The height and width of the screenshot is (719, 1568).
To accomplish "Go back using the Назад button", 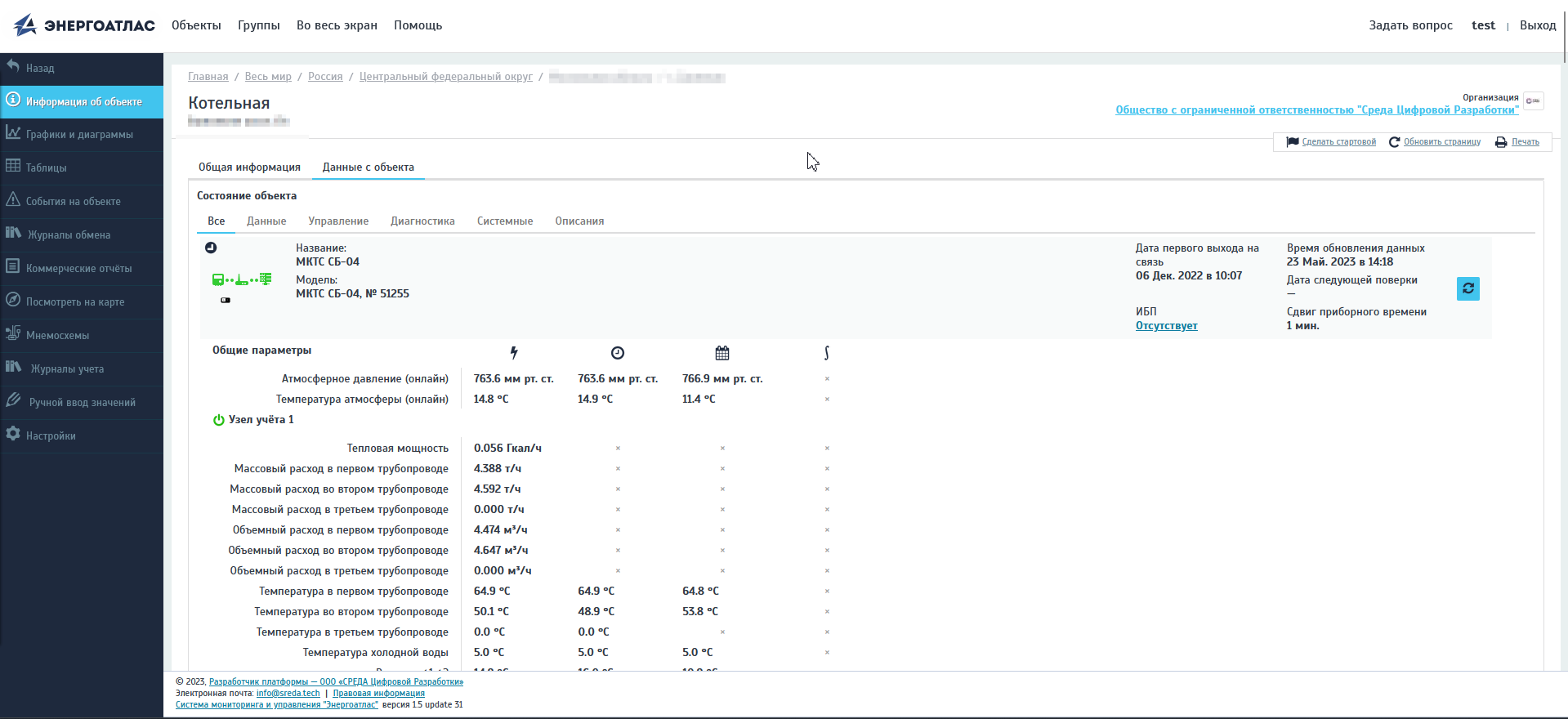I will [40, 69].
